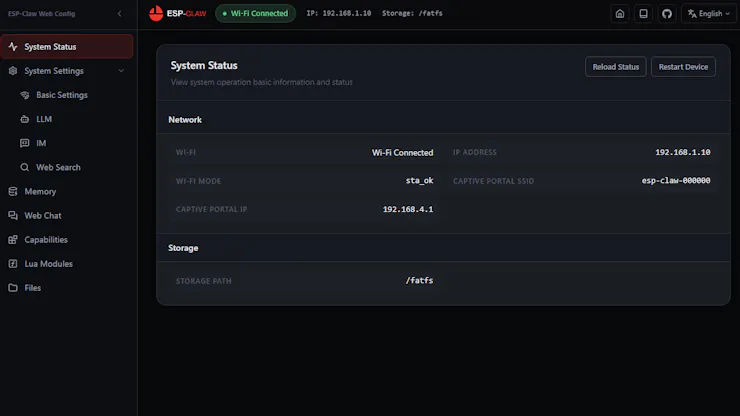Click the ESP-Claw logo
Image resolution: width=740 pixels, height=416 pixels.
(x=177, y=13)
